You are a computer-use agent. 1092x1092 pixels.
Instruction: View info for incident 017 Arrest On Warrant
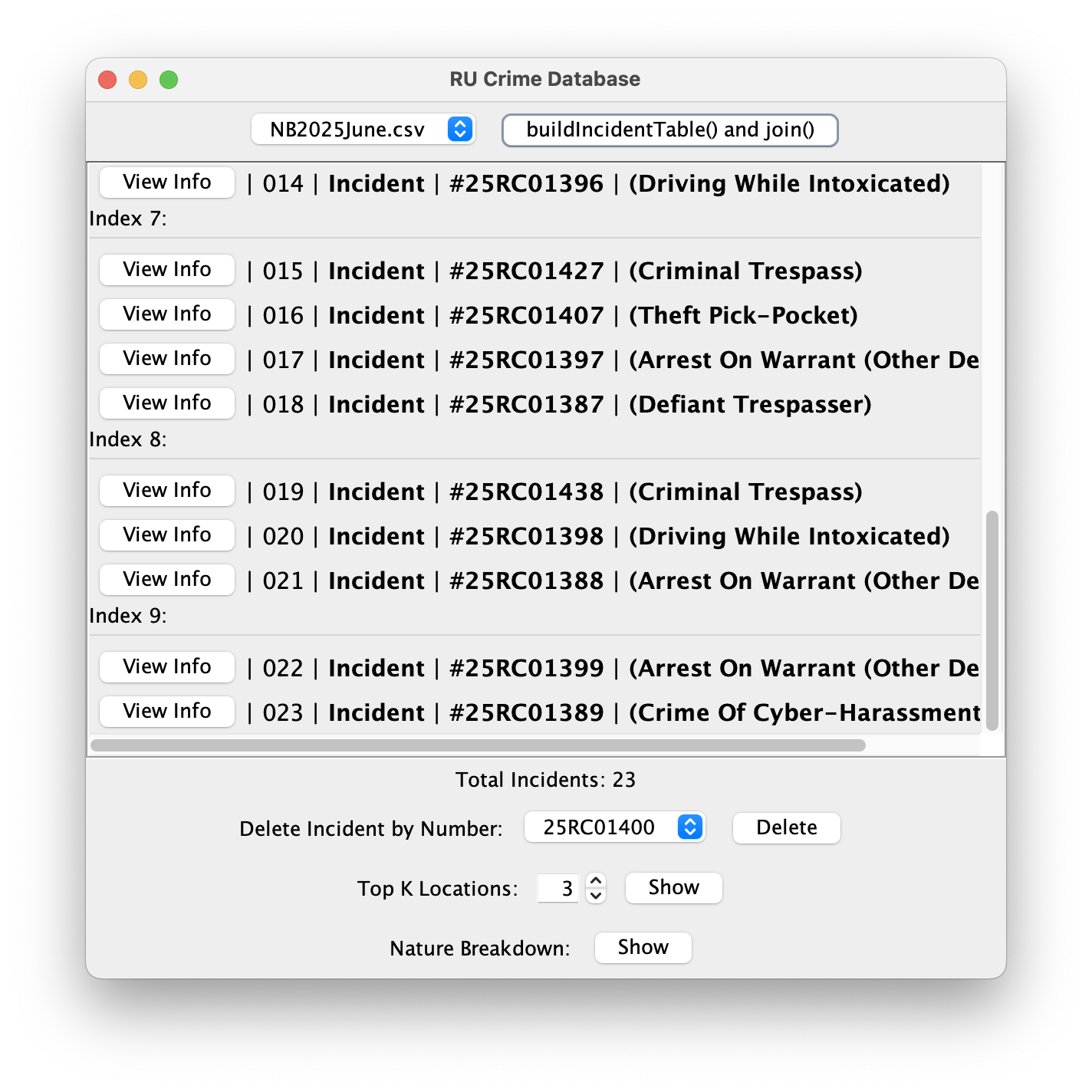click(x=167, y=359)
